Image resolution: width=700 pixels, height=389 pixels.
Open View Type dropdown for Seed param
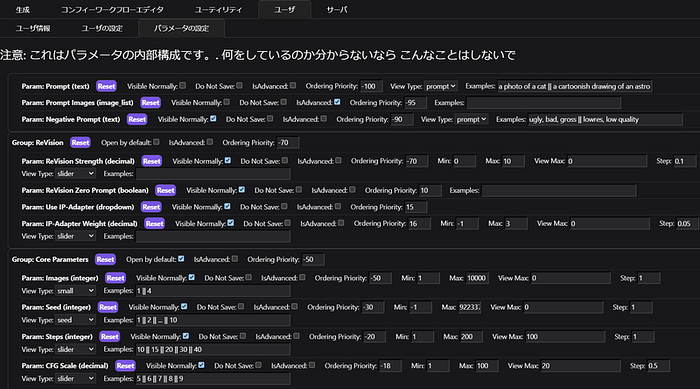[x=75, y=320]
